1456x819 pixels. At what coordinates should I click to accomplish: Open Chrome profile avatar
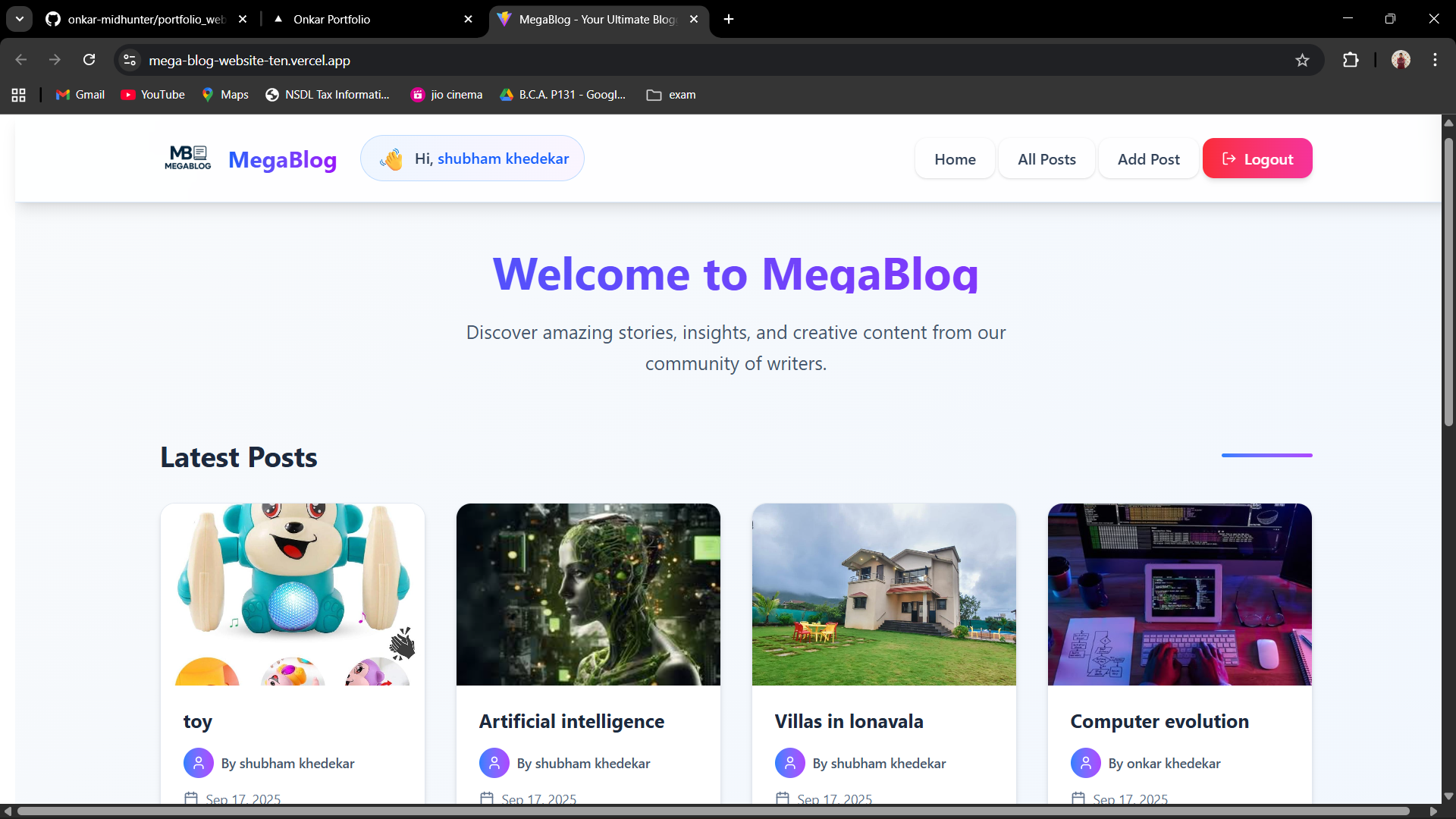(1401, 60)
